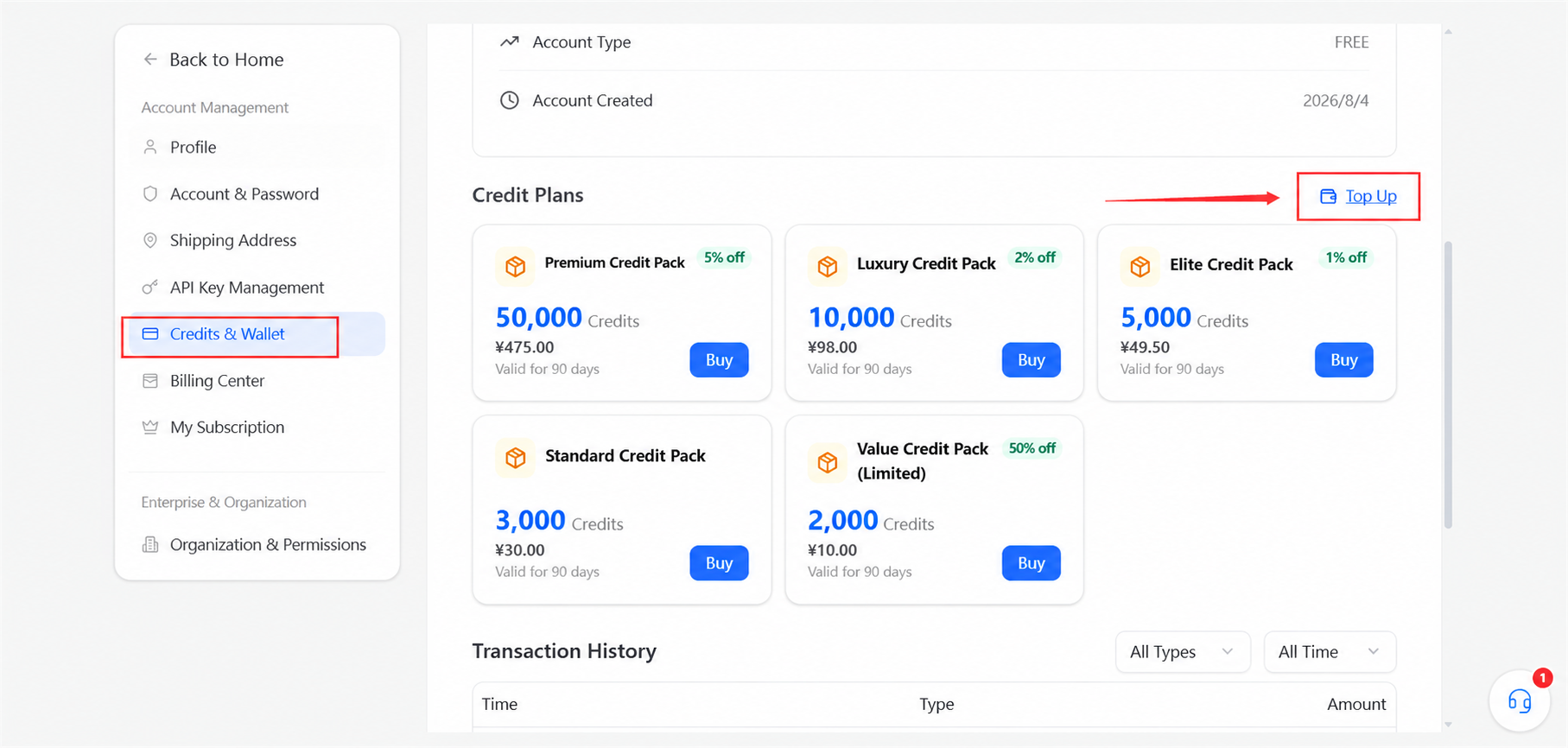Screen dimensions: 1568x748
Task: Buy the Standard Credit Pack
Action: coord(719,563)
